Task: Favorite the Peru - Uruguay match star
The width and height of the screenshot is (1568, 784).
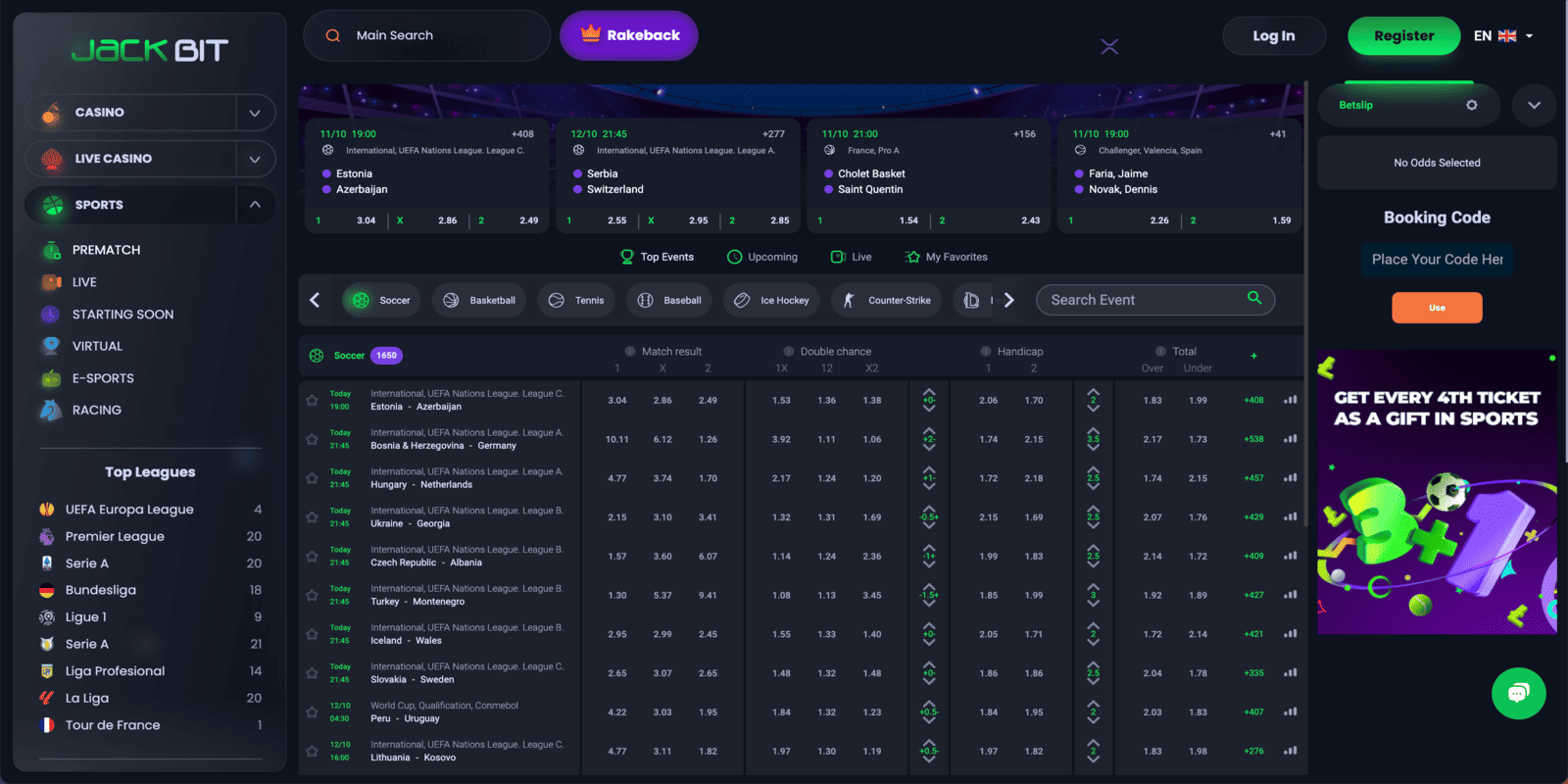Action: click(312, 712)
